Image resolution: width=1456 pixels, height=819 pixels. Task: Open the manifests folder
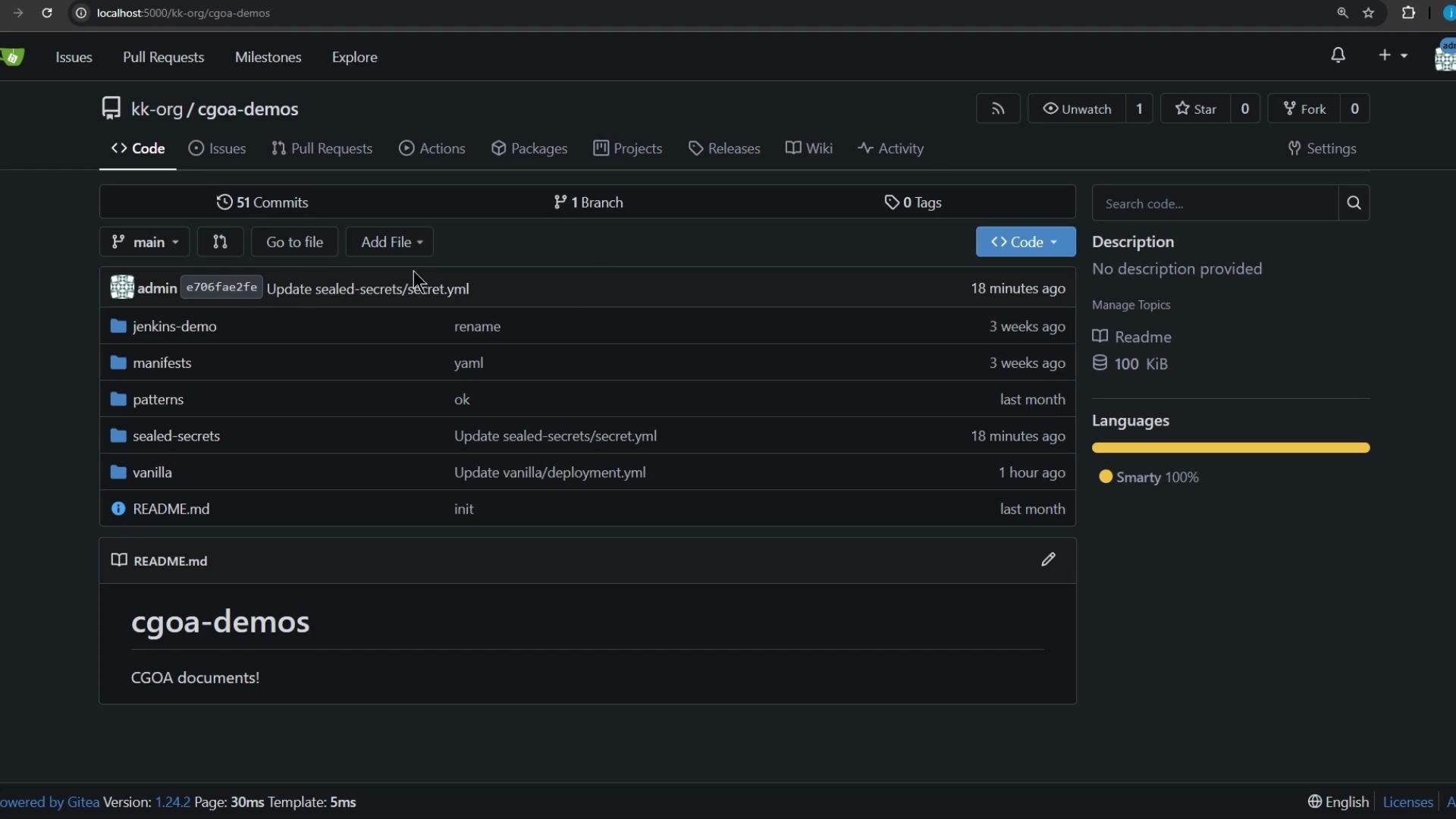click(x=162, y=362)
